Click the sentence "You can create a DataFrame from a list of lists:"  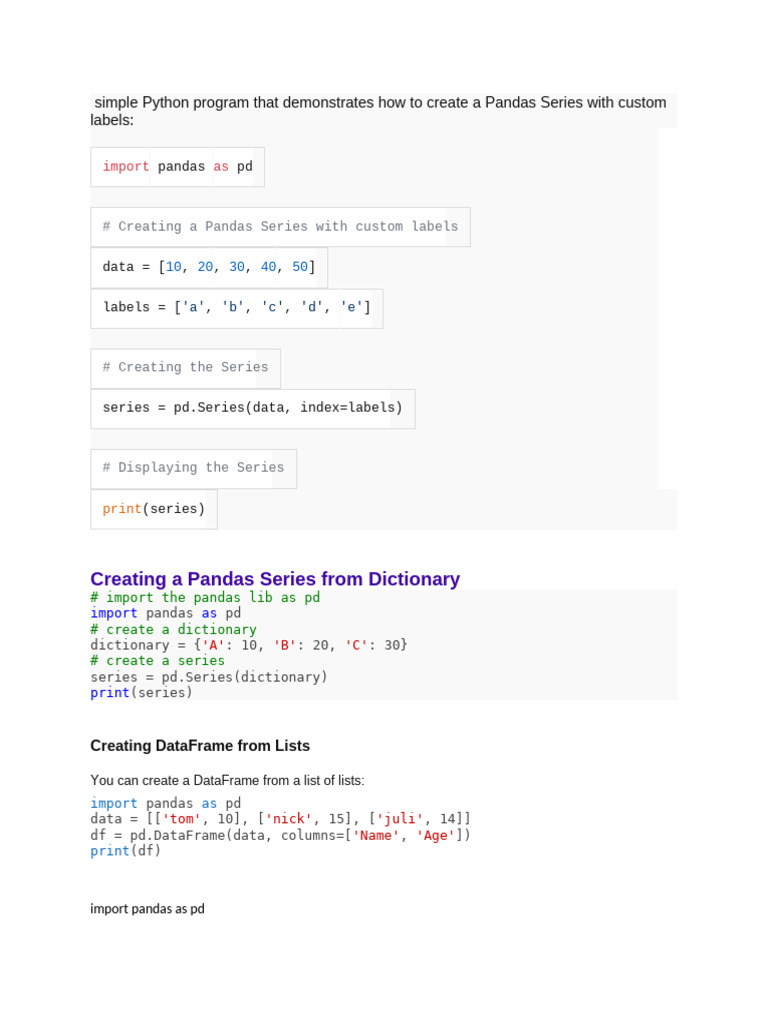(227, 780)
